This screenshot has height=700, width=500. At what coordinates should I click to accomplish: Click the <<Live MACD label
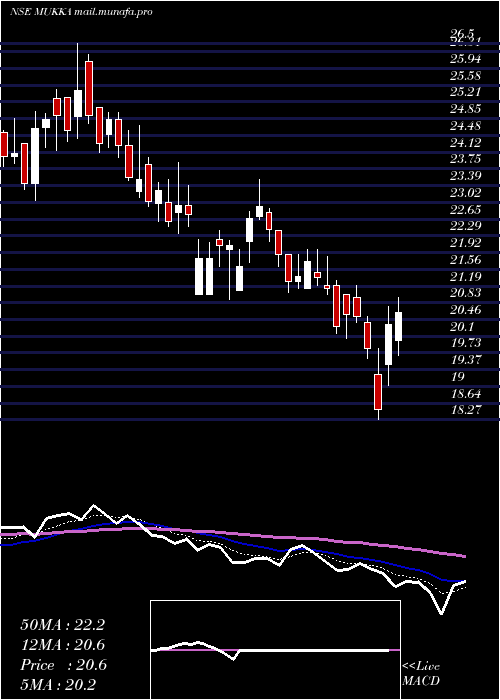[421, 674]
